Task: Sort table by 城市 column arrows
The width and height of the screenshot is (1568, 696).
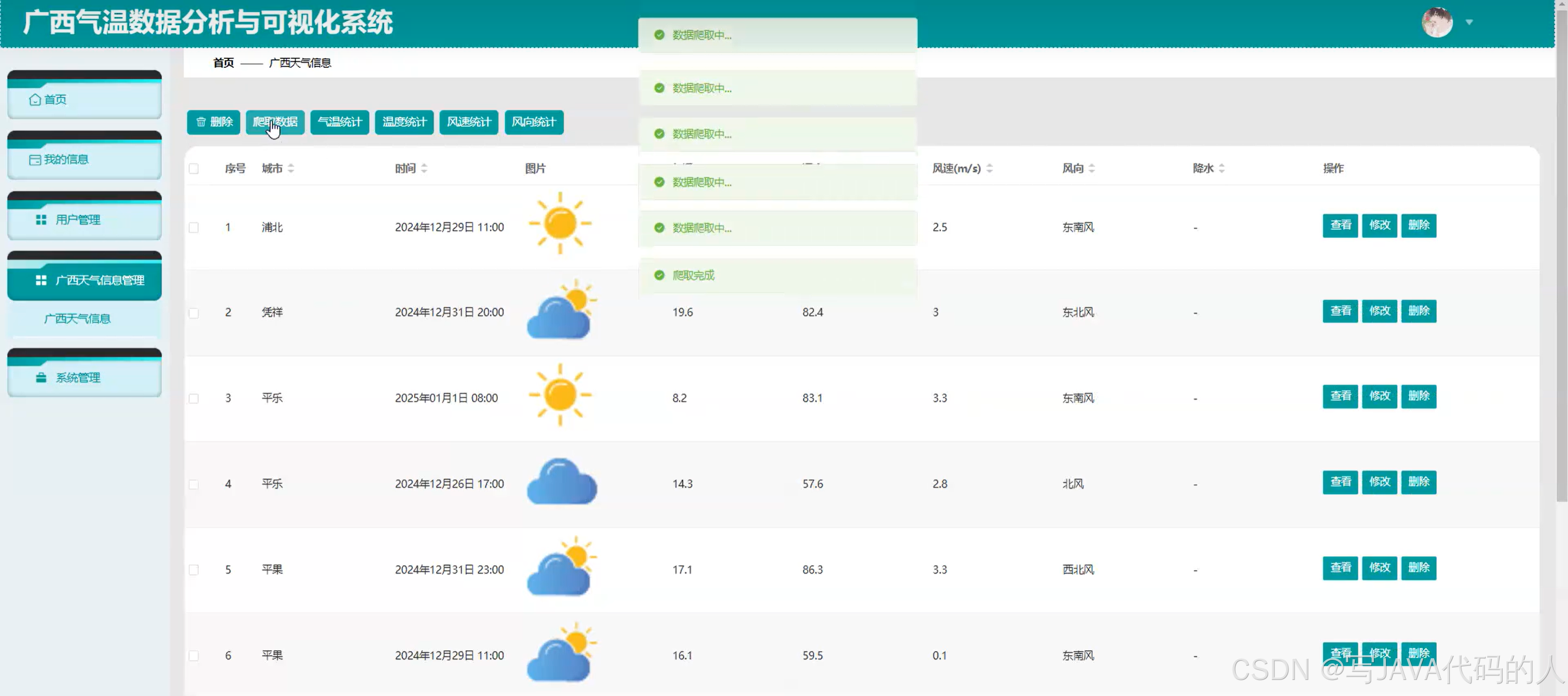Action: coord(291,168)
